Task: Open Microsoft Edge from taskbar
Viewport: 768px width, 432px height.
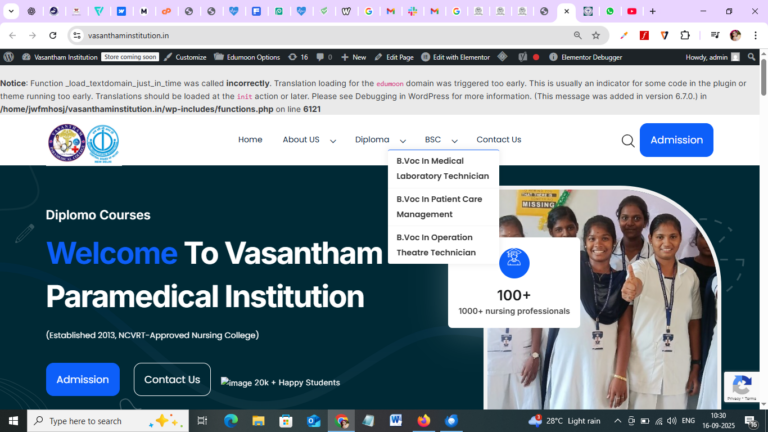Action: 231,421
